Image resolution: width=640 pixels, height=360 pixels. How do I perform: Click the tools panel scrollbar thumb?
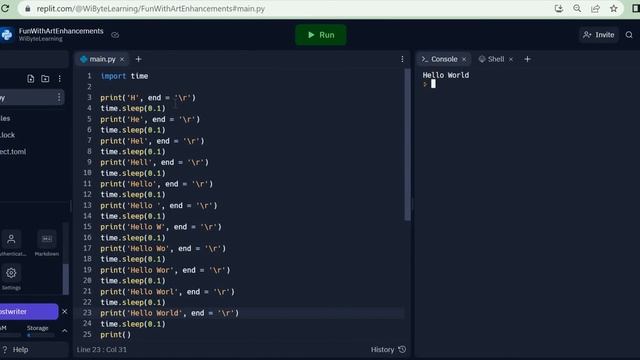[66, 279]
